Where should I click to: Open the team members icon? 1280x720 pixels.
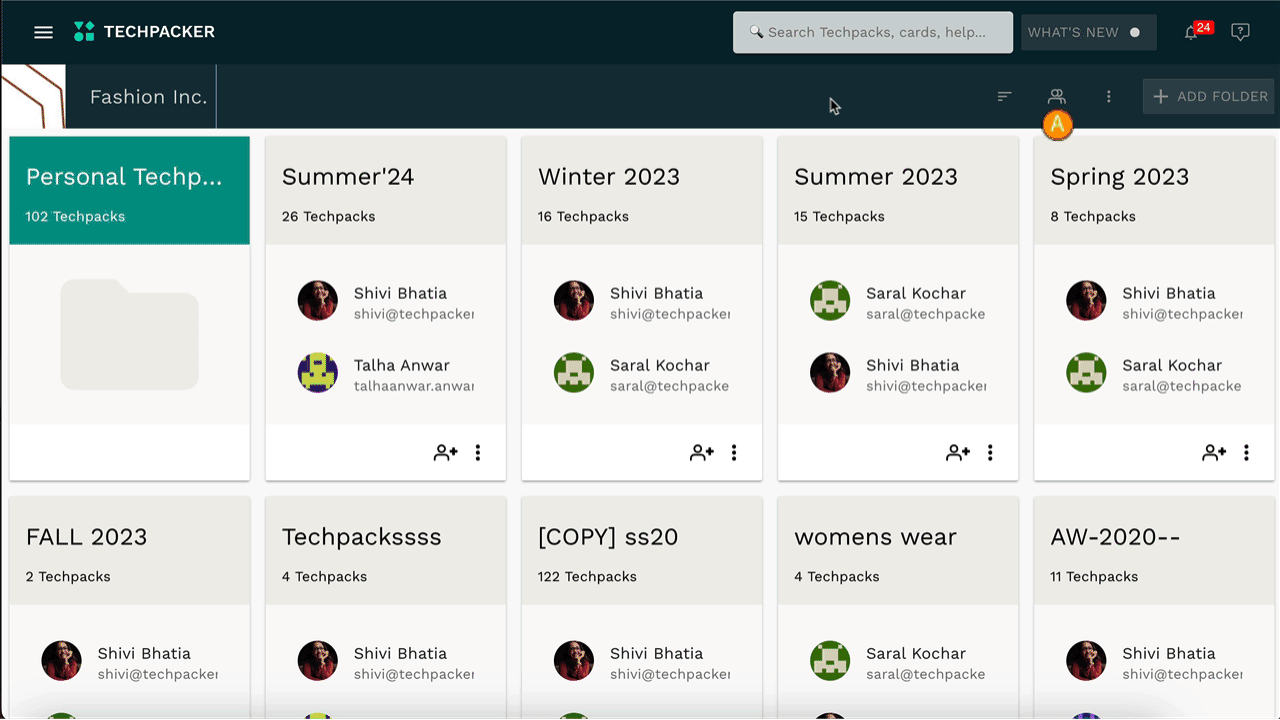coord(1057,96)
